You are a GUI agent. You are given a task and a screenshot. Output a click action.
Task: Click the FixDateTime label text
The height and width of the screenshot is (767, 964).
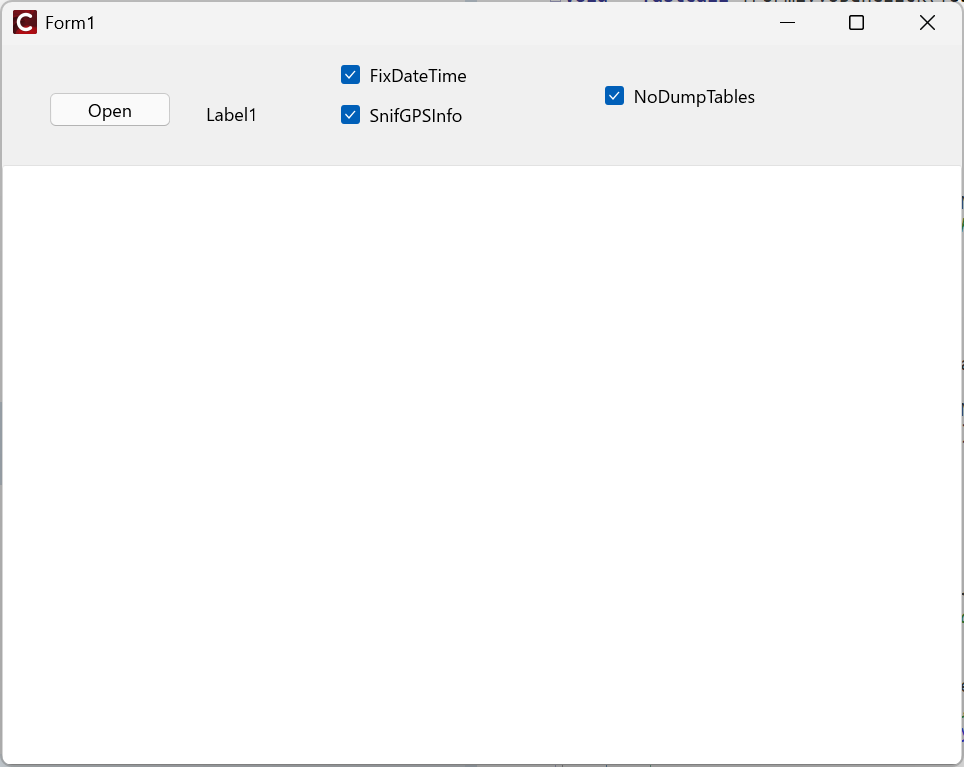417,76
